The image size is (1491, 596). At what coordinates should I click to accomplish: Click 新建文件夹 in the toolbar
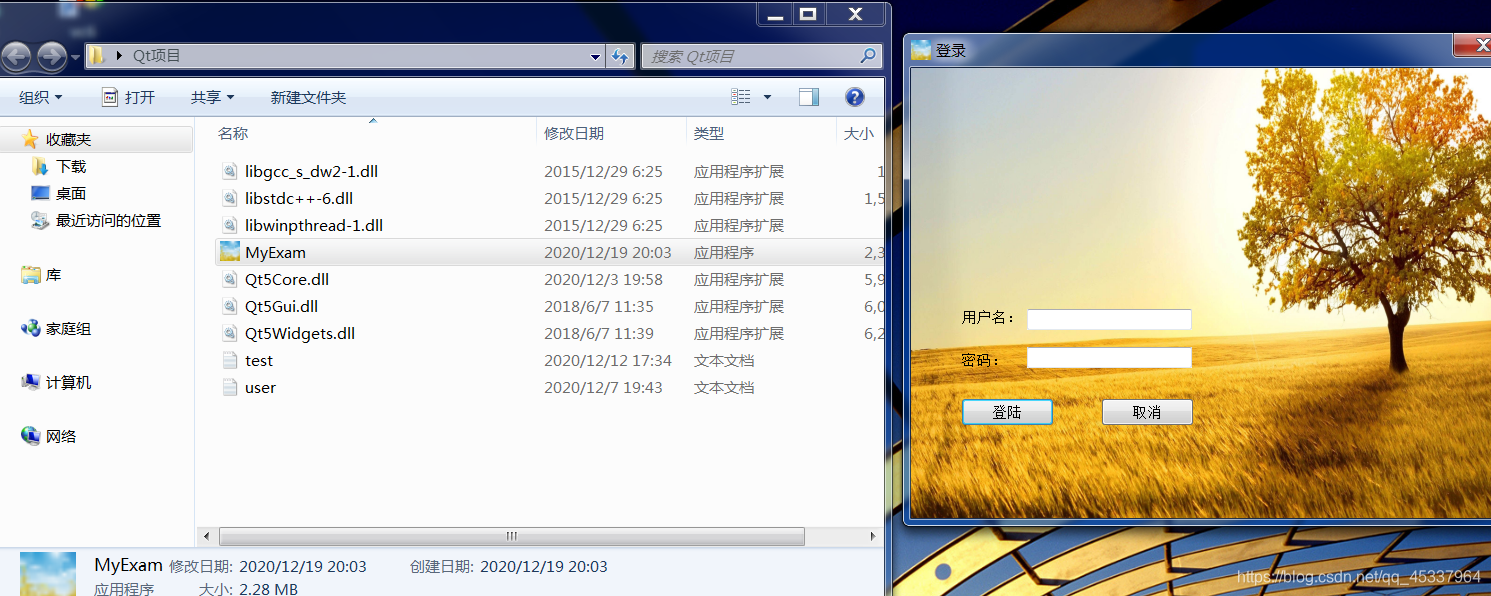pyautogui.click(x=308, y=97)
